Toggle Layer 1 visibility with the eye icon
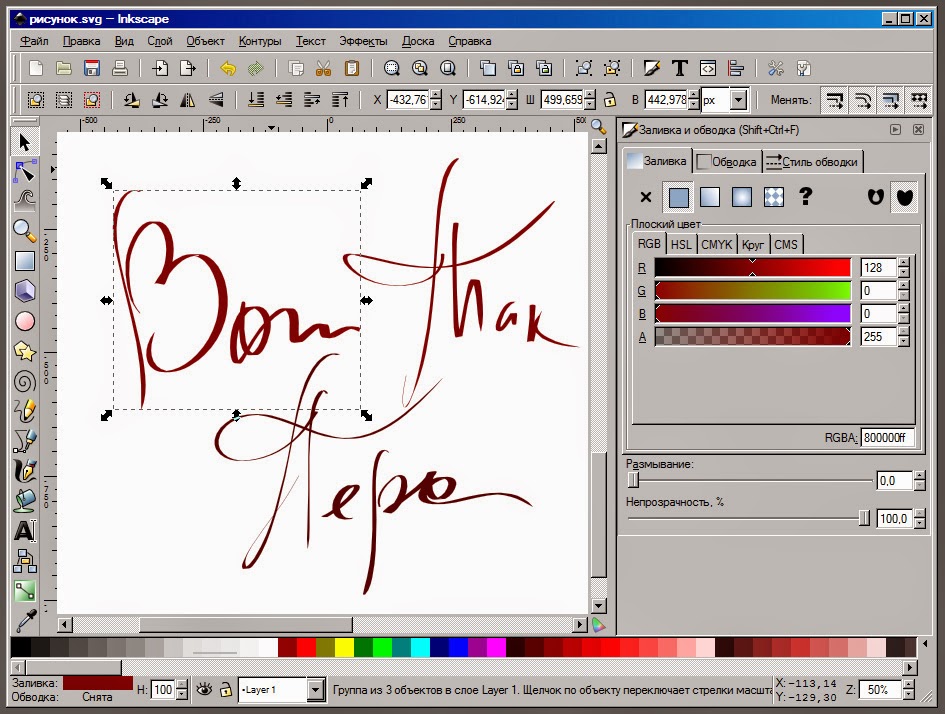This screenshot has height=714, width=945. [206, 690]
